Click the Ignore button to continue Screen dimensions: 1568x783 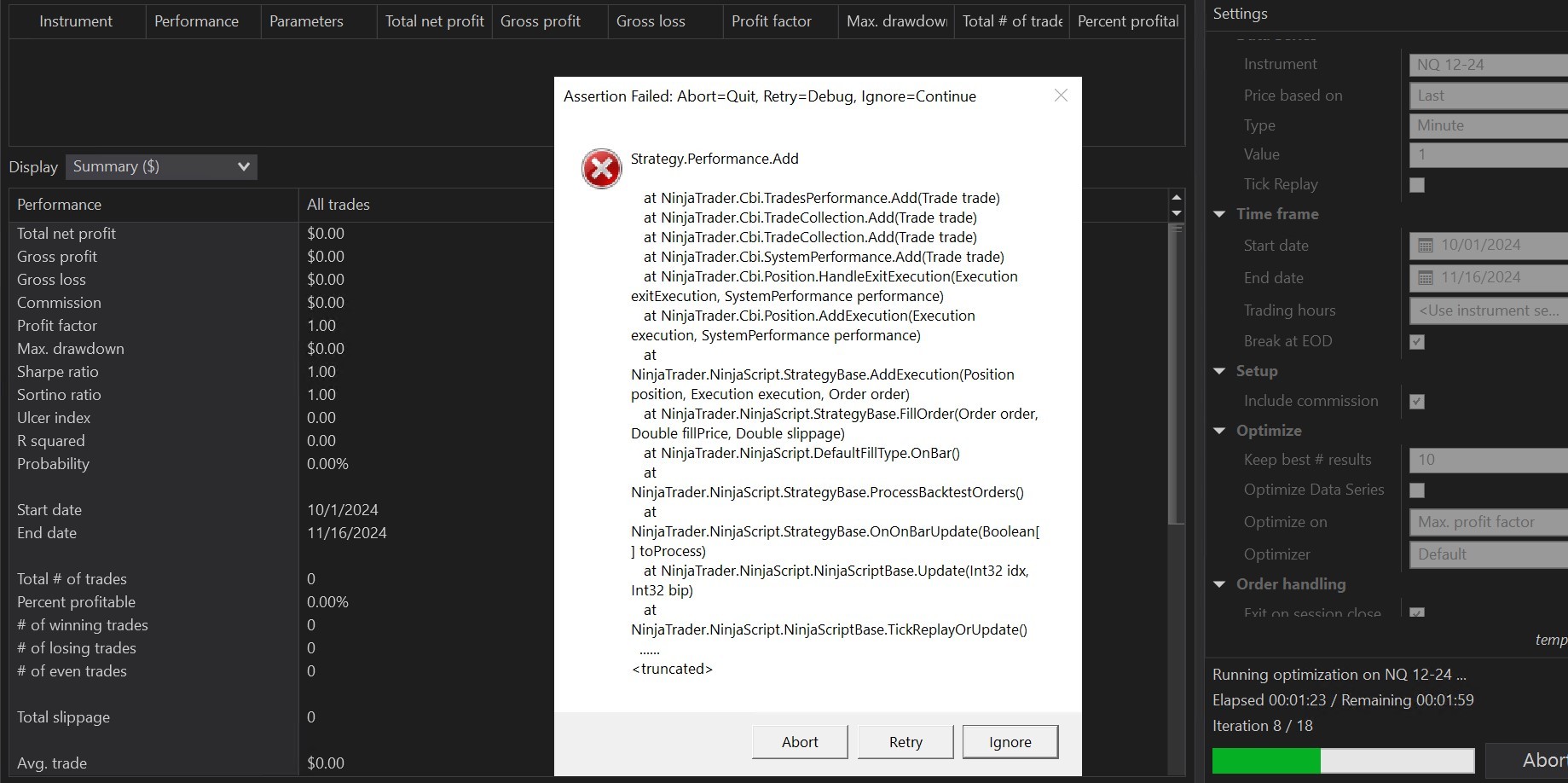pyautogui.click(x=1010, y=742)
